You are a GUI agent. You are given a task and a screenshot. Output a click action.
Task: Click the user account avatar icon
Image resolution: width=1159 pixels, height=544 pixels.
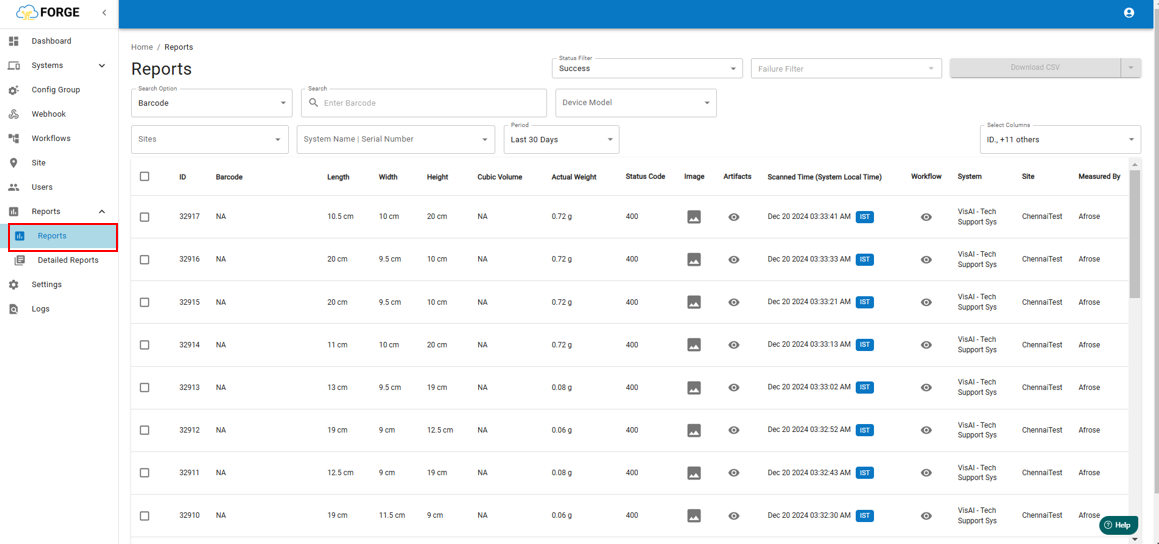click(1129, 13)
